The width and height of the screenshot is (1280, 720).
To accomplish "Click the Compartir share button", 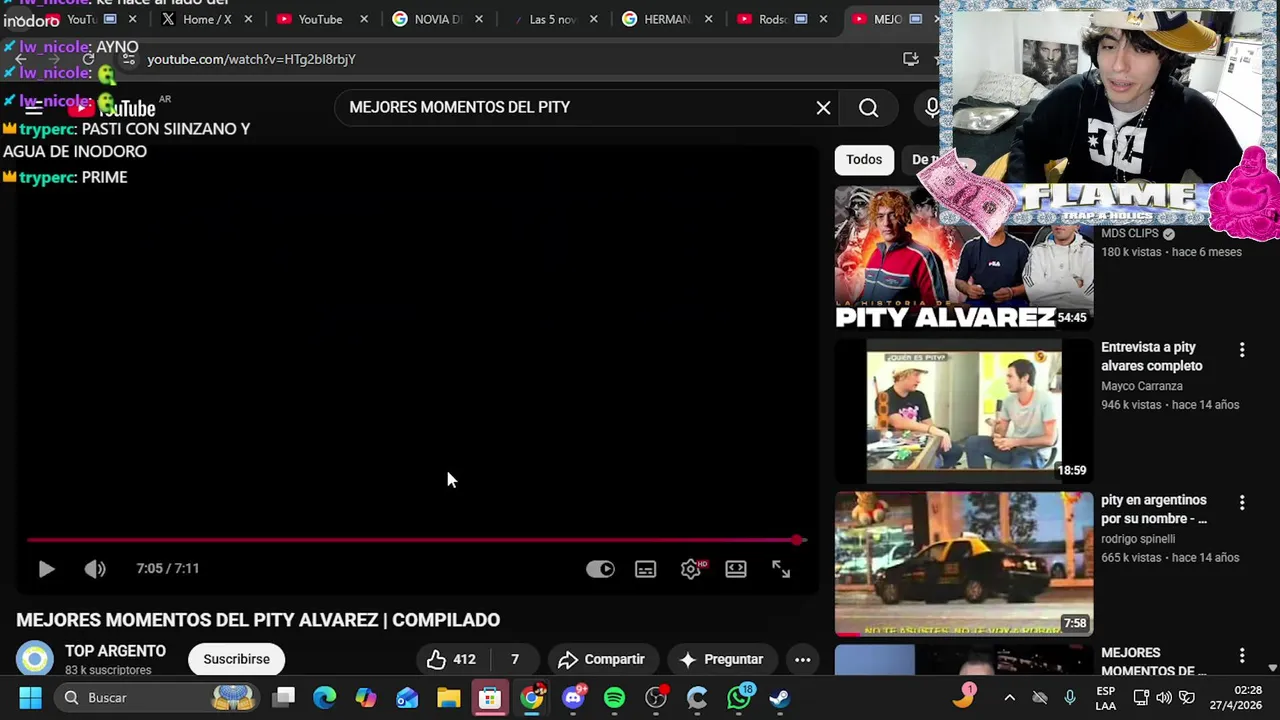I will (601, 659).
